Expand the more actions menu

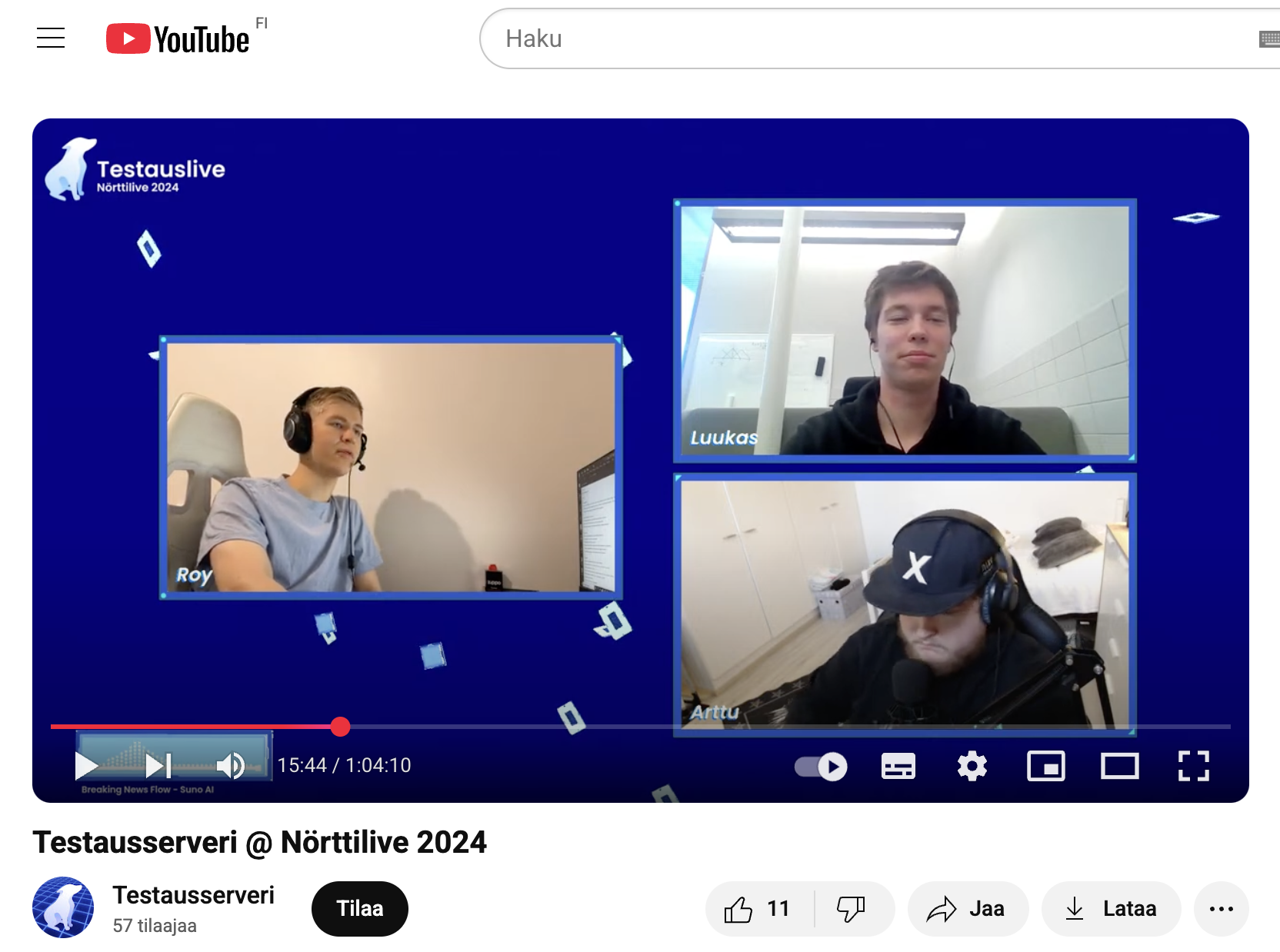[x=1221, y=909]
